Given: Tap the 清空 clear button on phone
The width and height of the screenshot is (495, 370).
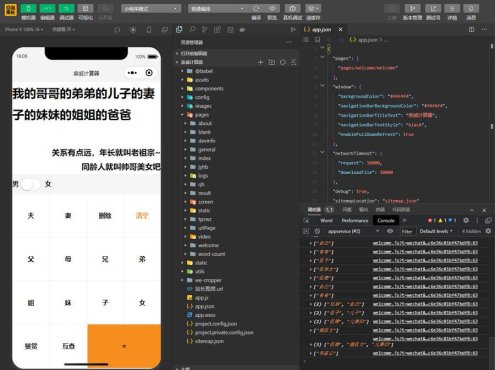Looking at the screenshot, I should [x=142, y=215].
